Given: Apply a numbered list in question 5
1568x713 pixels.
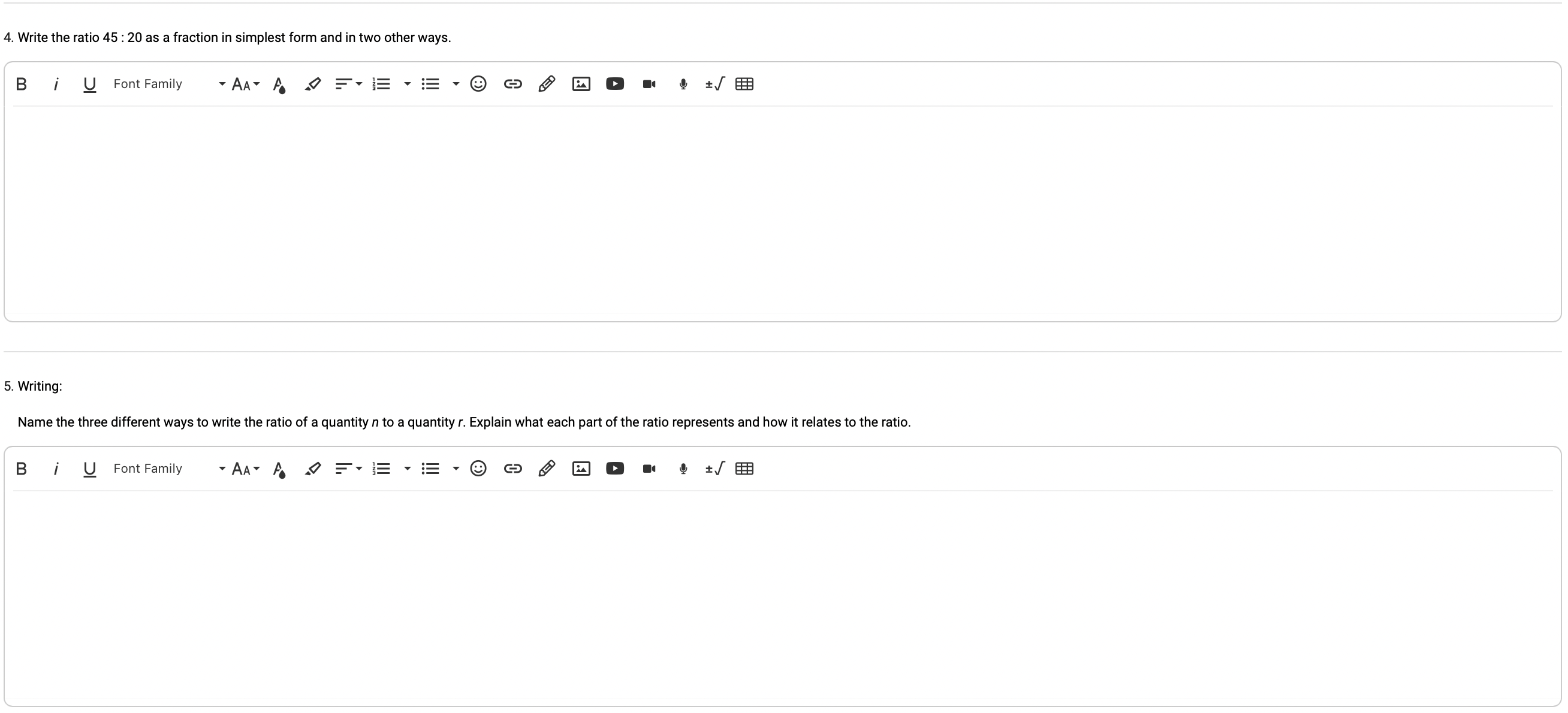Looking at the screenshot, I should pos(381,469).
